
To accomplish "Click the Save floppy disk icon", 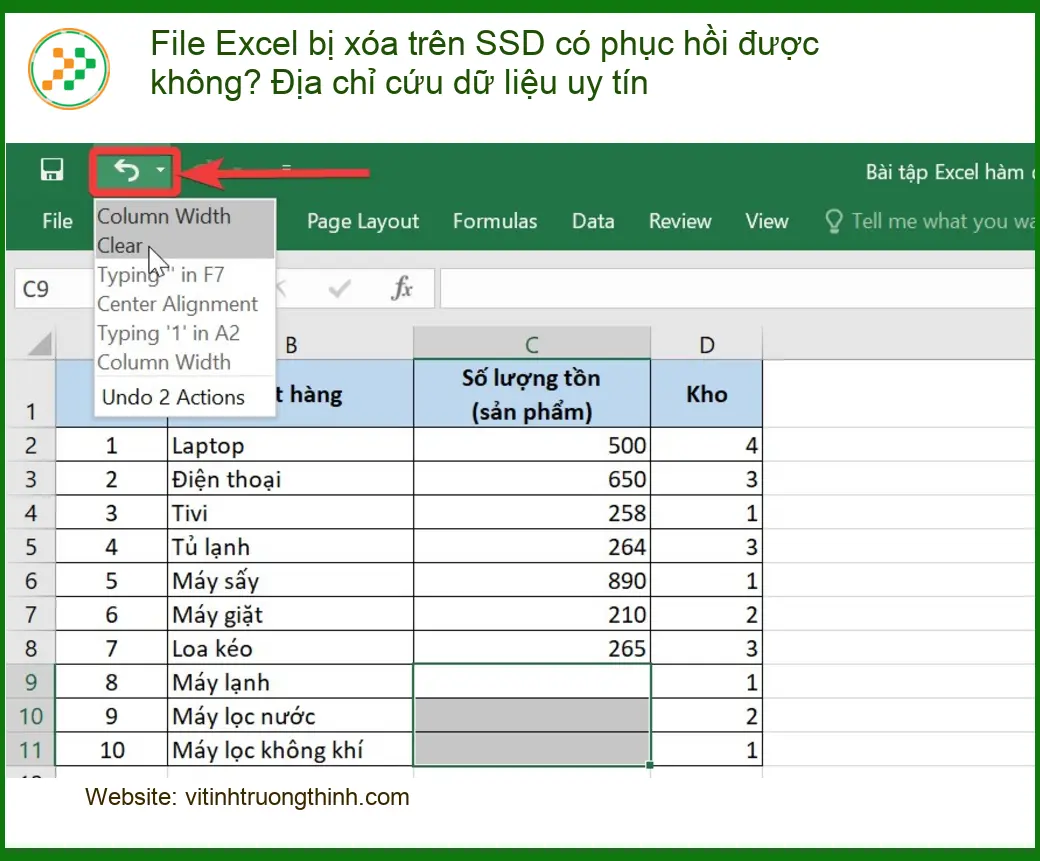I will (52, 170).
